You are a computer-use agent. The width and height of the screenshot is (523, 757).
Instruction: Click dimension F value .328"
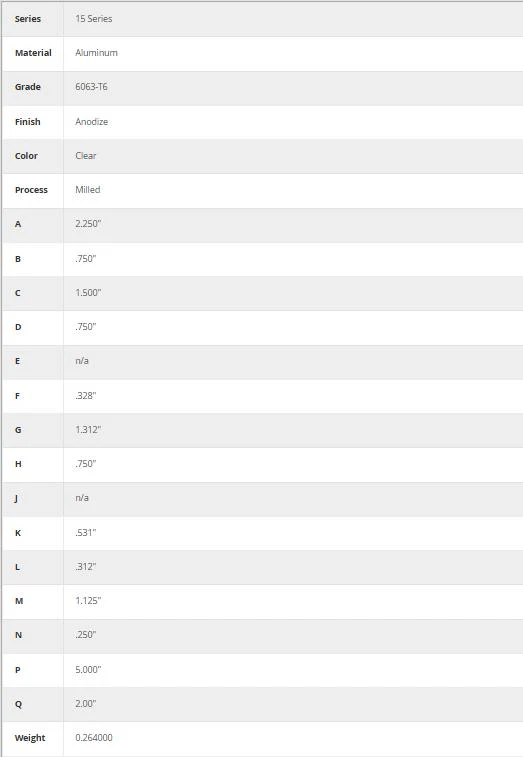(85, 396)
